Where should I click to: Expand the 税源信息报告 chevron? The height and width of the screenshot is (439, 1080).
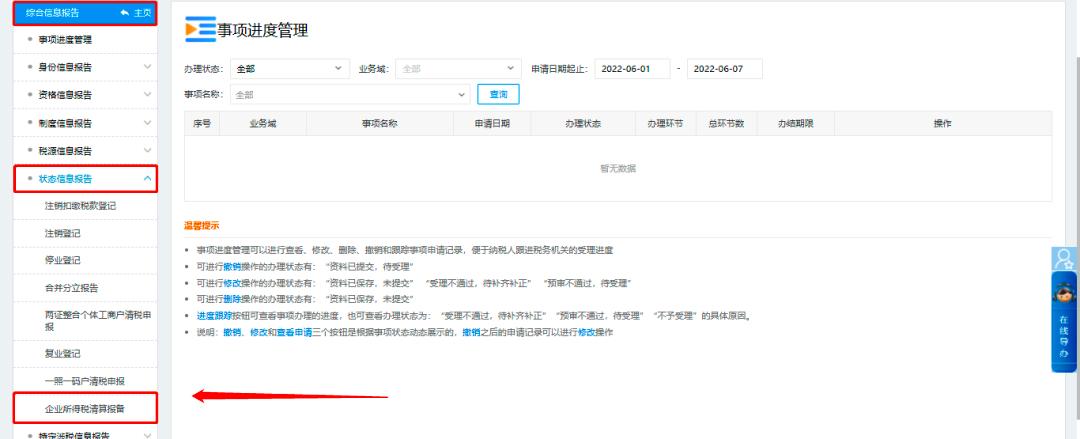(147, 150)
